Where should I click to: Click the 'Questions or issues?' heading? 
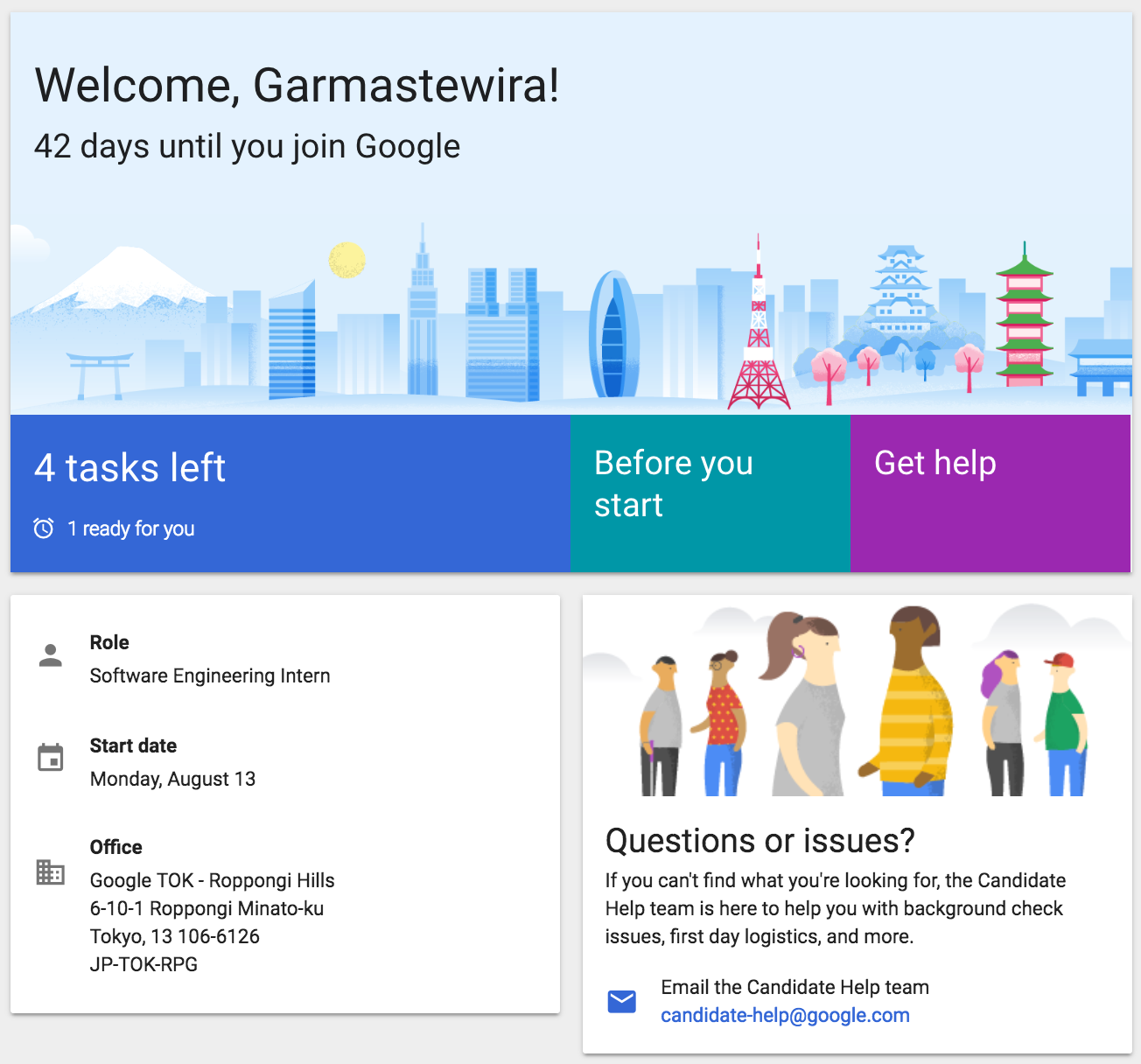759,841
